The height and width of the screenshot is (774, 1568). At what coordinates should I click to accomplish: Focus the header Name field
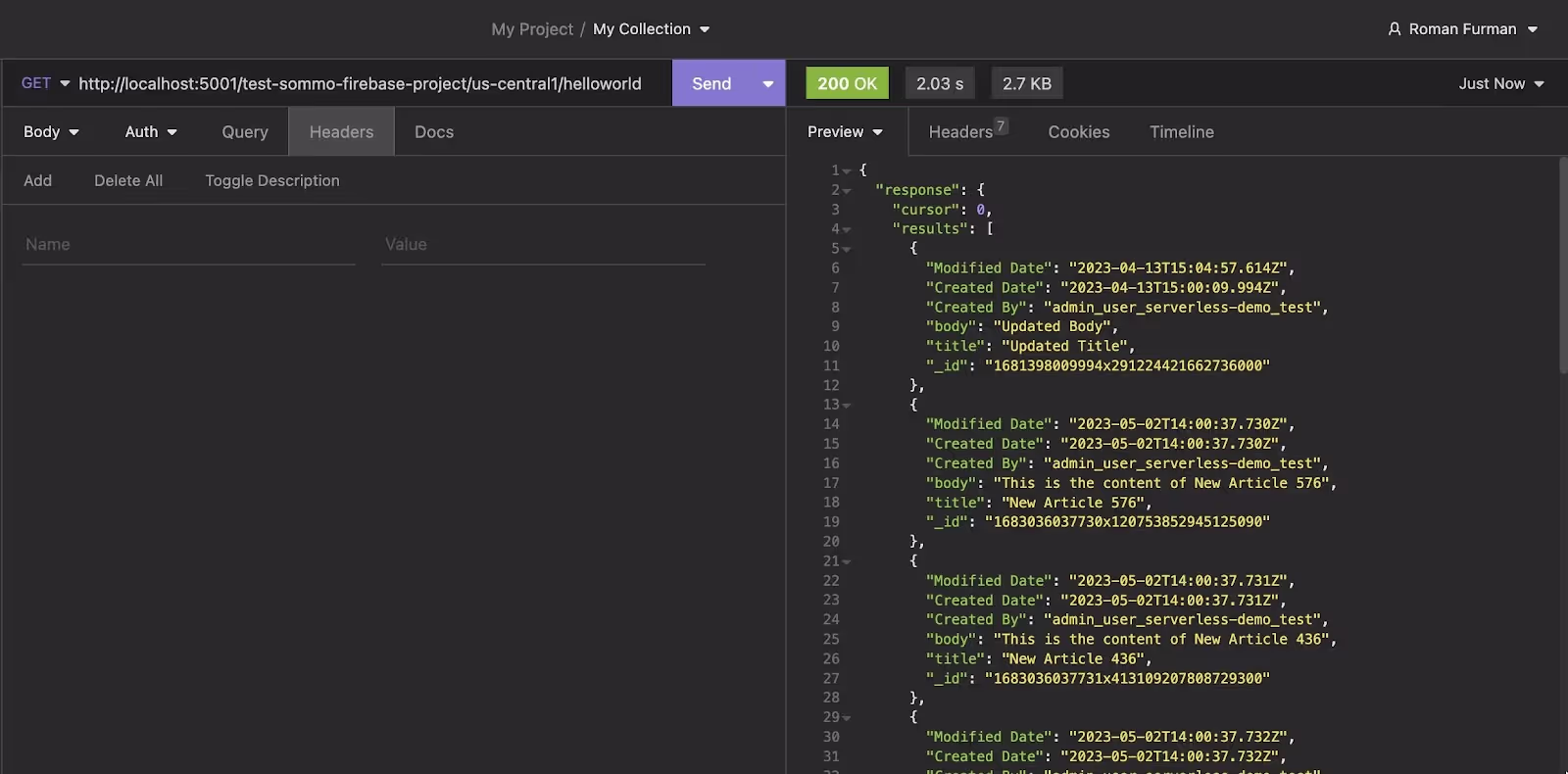tap(188, 245)
